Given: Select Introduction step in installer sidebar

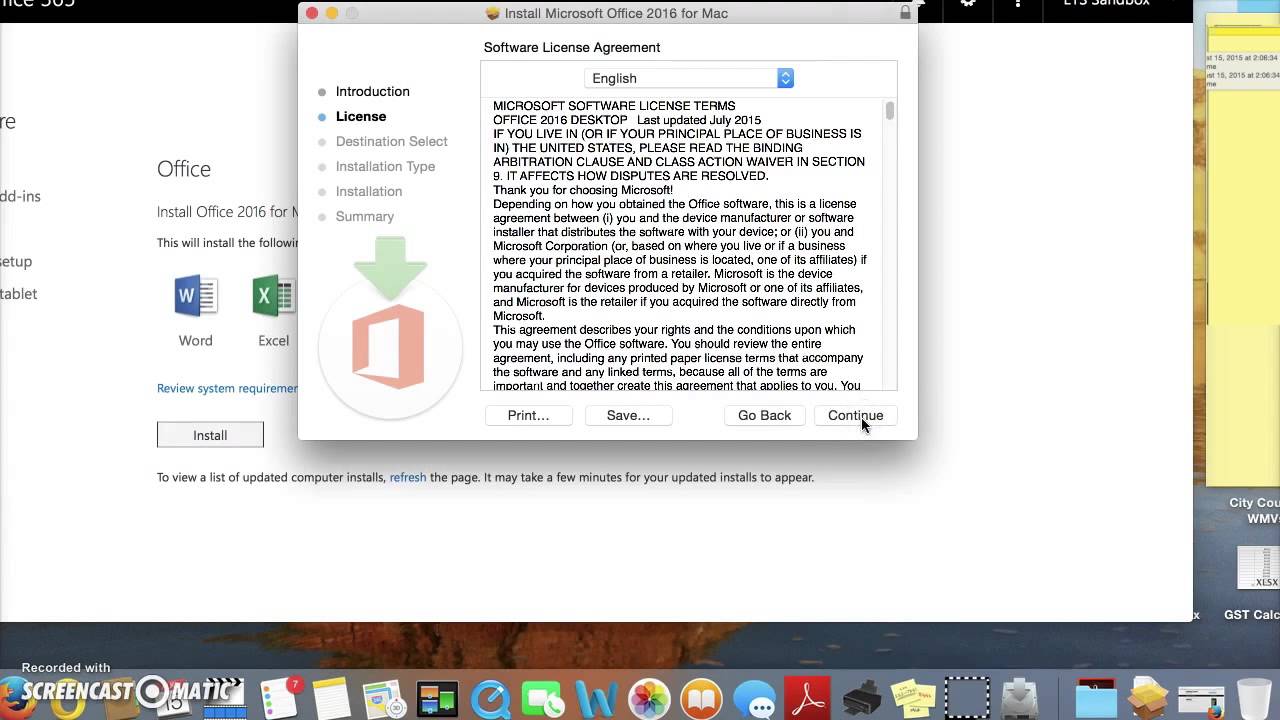Looking at the screenshot, I should [x=372, y=91].
